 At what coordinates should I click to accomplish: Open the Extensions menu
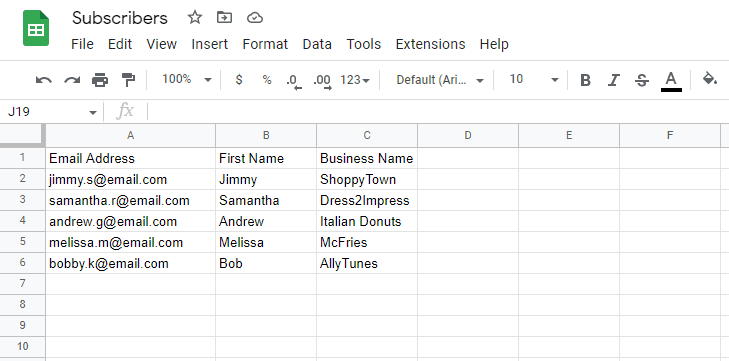tap(431, 44)
